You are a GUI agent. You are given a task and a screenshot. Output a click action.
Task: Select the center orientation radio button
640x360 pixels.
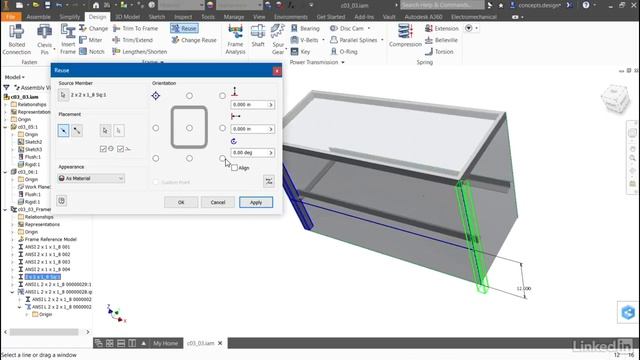[189, 128]
